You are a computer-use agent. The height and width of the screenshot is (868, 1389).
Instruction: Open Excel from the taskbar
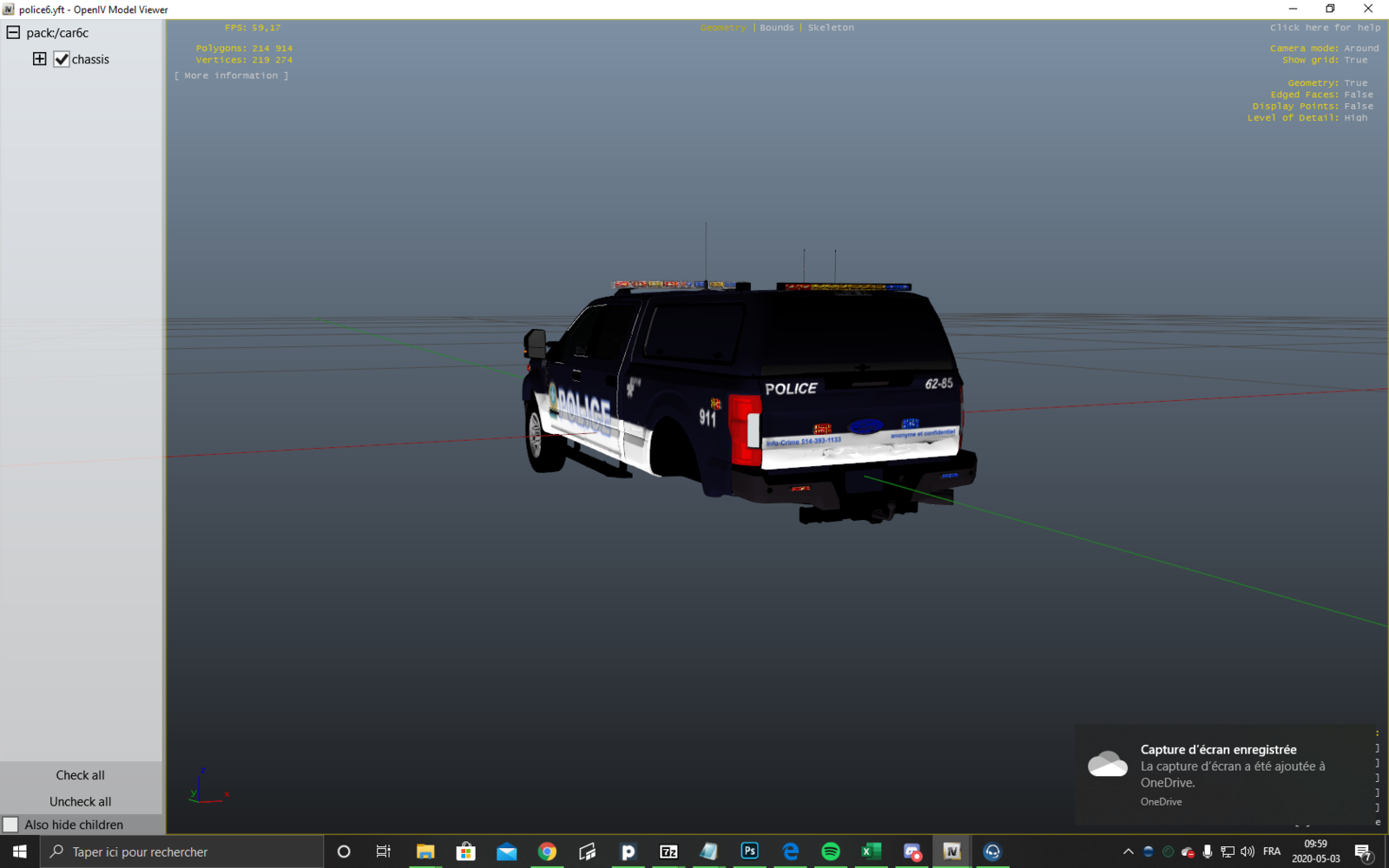(x=871, y=852)
